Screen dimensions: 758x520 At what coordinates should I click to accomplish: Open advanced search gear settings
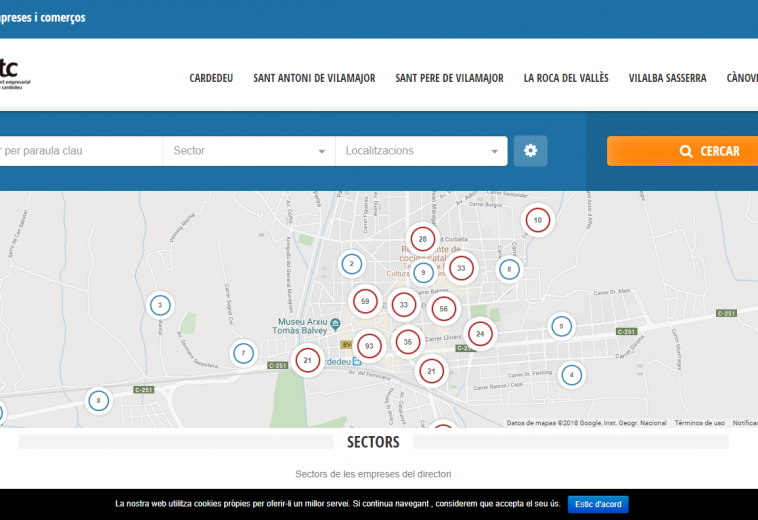click(x=530, y=151)
